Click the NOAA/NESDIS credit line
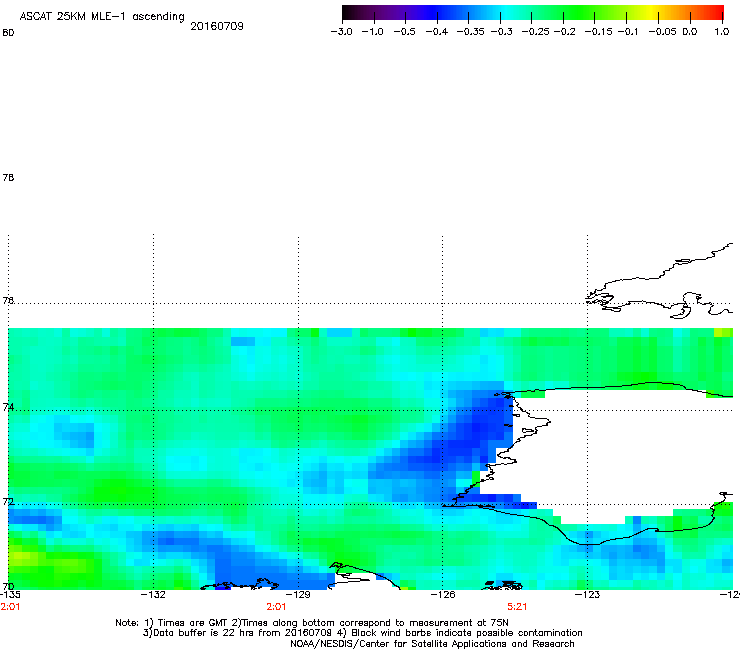The image size is (740, 650). (x=432, y=644)
